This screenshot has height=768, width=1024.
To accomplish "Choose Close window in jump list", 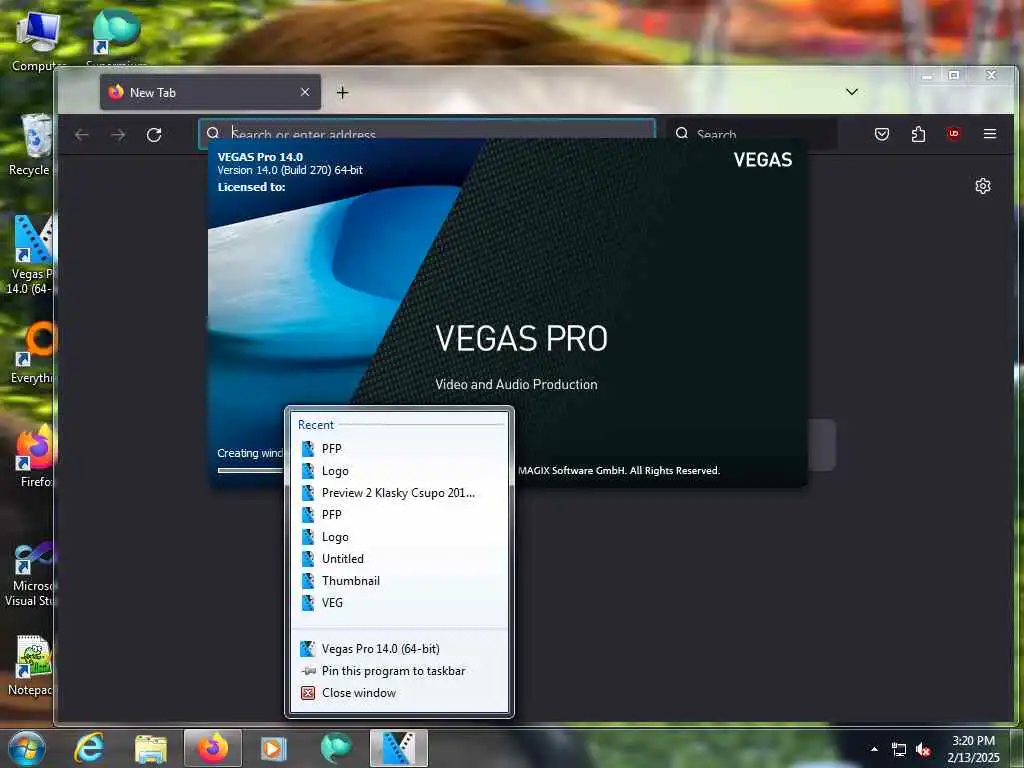I will (399, 693).
